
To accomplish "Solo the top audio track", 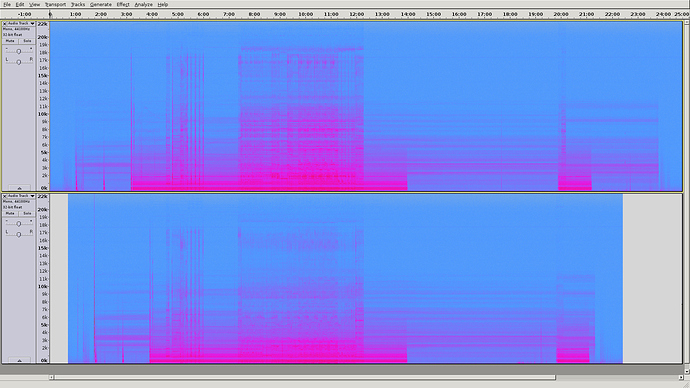I will 27,41.
